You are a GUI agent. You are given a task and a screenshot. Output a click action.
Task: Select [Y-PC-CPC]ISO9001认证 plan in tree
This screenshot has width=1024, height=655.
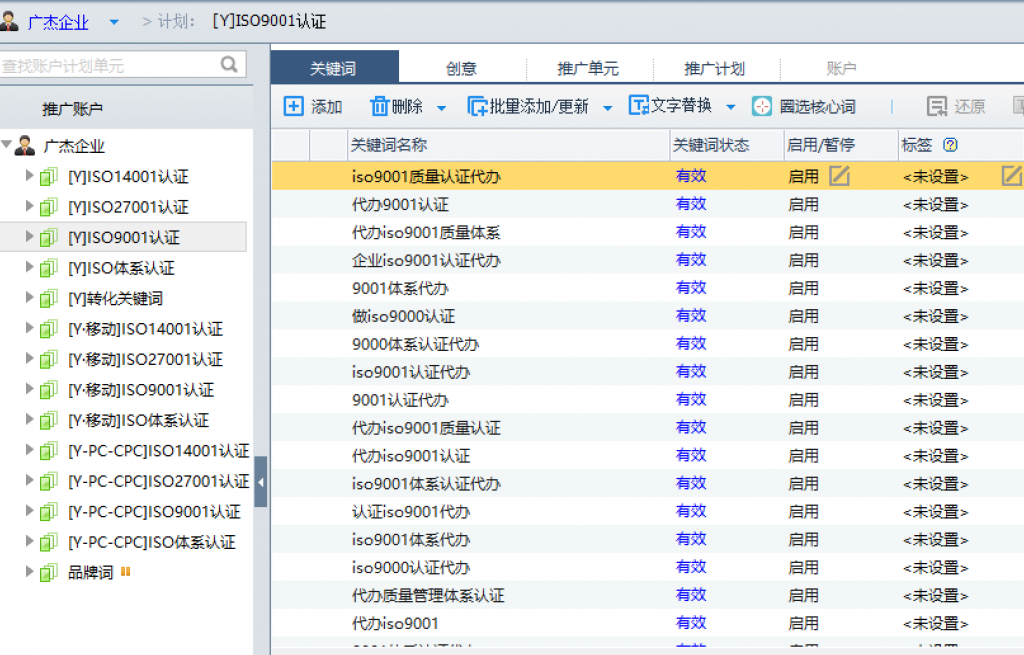[x=154, y=512]
